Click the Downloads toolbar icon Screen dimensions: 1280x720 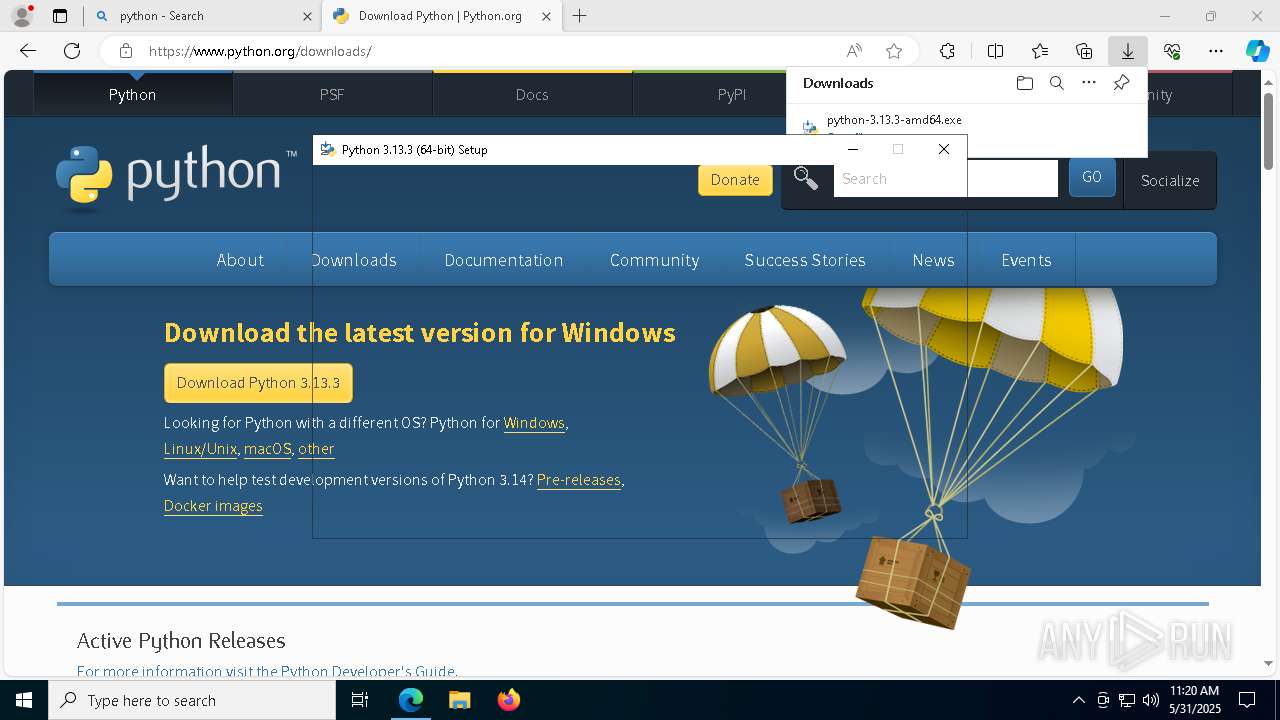(1127, 51)
